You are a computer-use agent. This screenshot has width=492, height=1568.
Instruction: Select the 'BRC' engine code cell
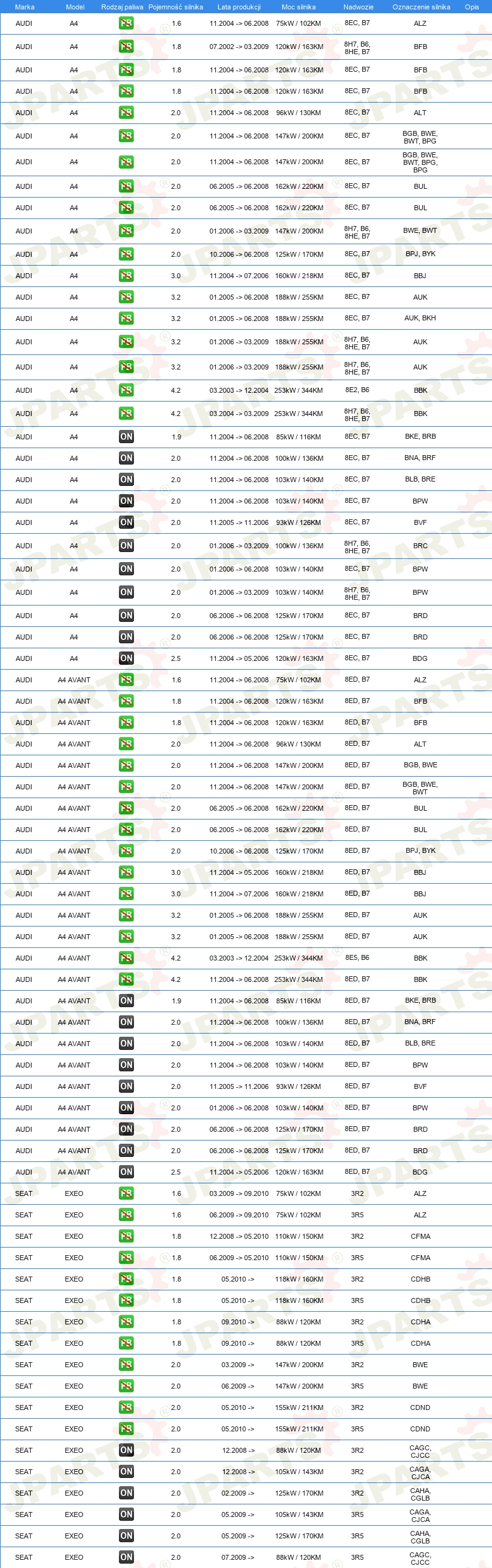tap(420, 546)
